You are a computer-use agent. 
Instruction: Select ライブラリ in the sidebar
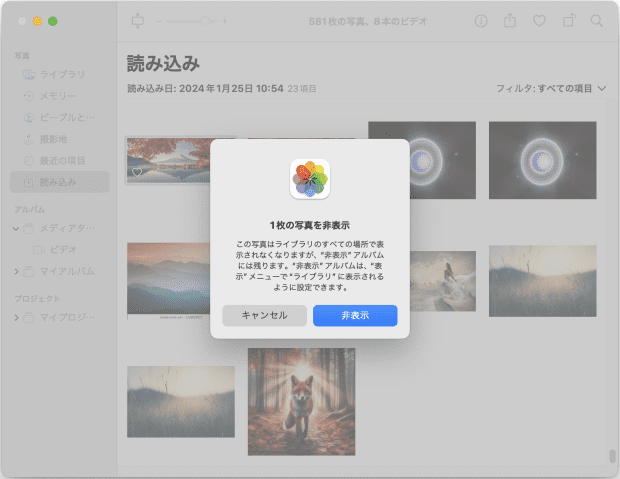pyautogui.click(x=60, y=74)
